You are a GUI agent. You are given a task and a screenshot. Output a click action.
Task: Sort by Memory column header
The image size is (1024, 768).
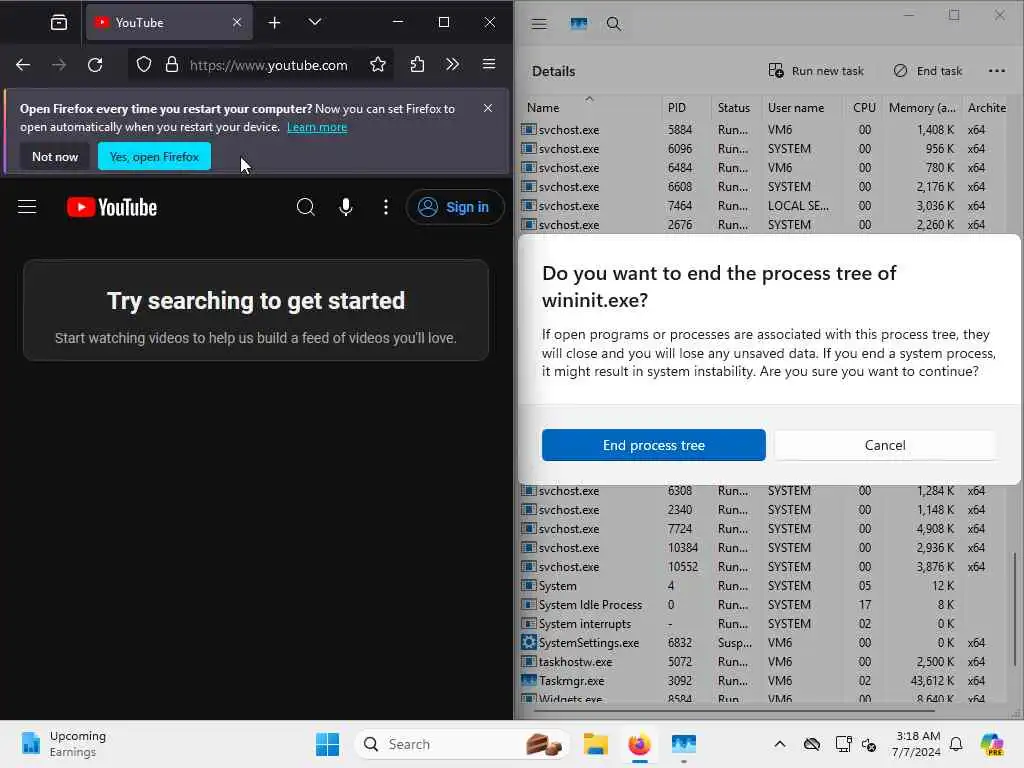921,108
